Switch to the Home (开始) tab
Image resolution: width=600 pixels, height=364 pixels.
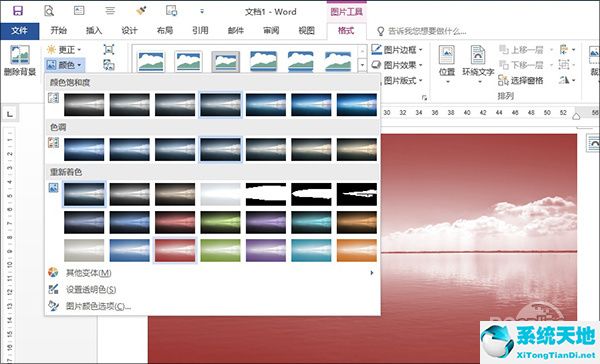(x=59, y=31)
